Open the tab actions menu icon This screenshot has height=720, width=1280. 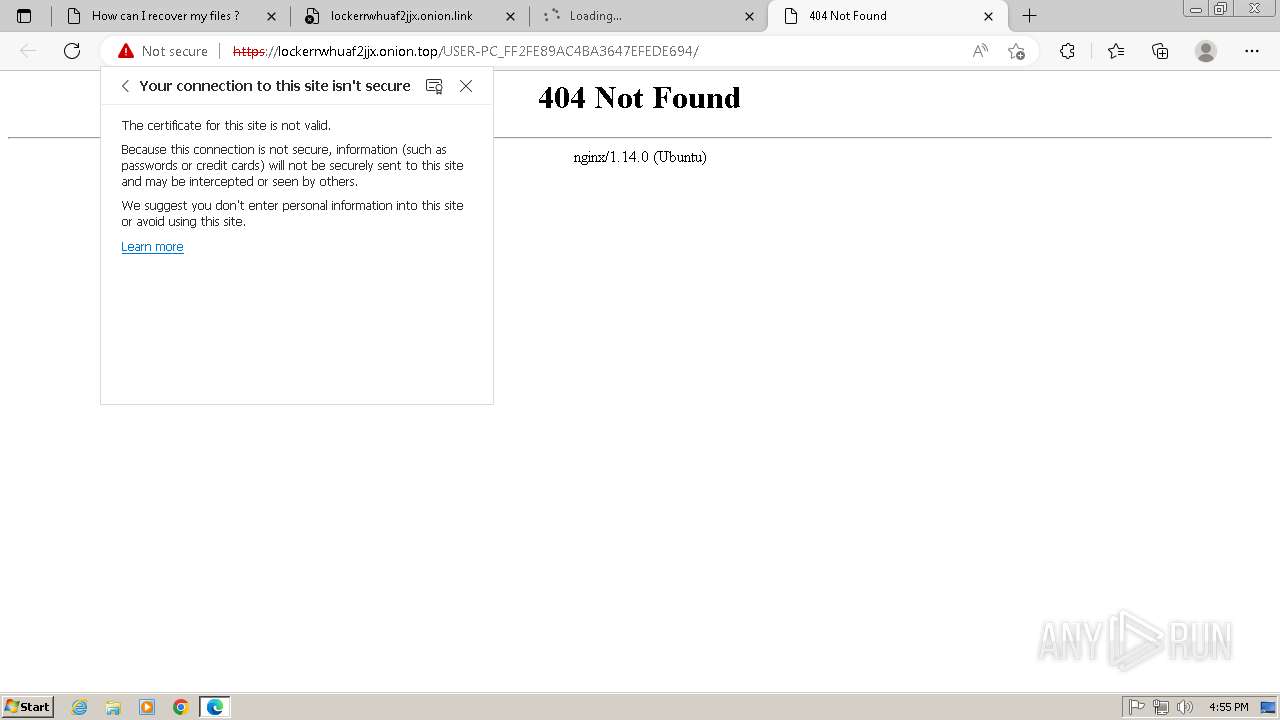(24, 16)
